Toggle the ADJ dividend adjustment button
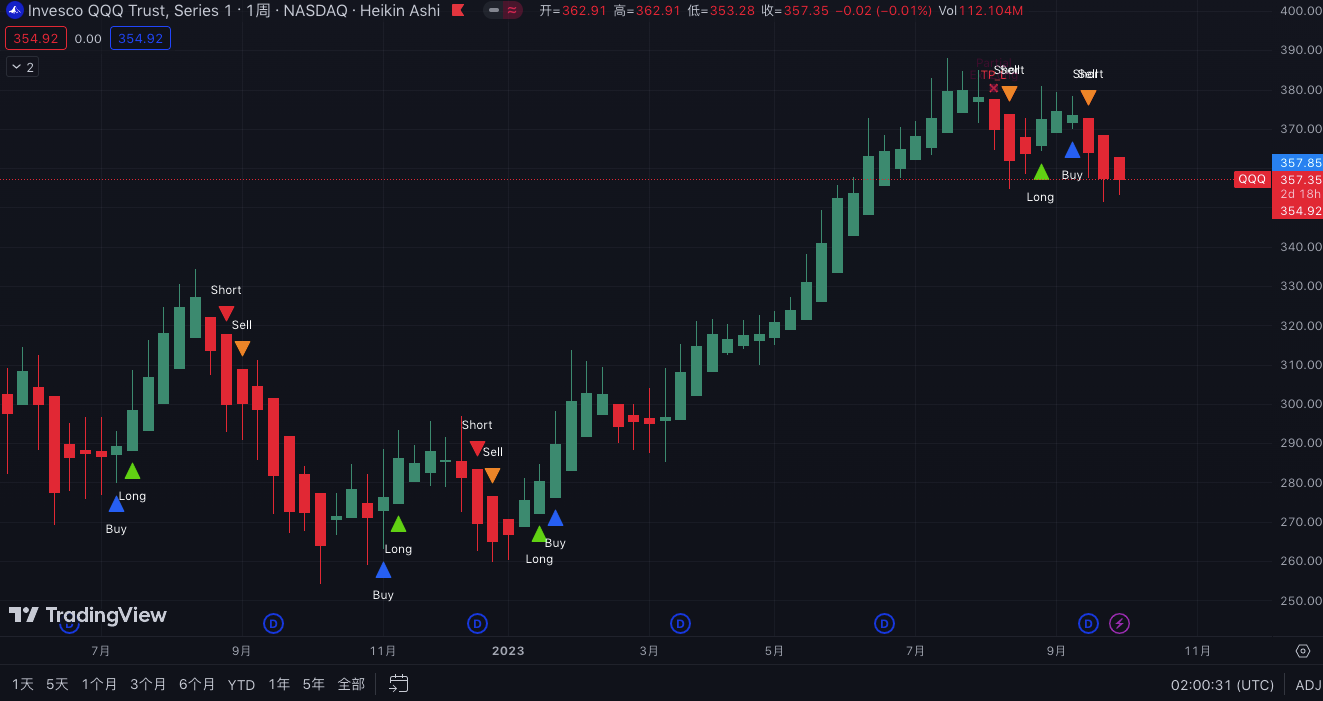This screenshot has height=701, width=1323. pos(1308,685)
